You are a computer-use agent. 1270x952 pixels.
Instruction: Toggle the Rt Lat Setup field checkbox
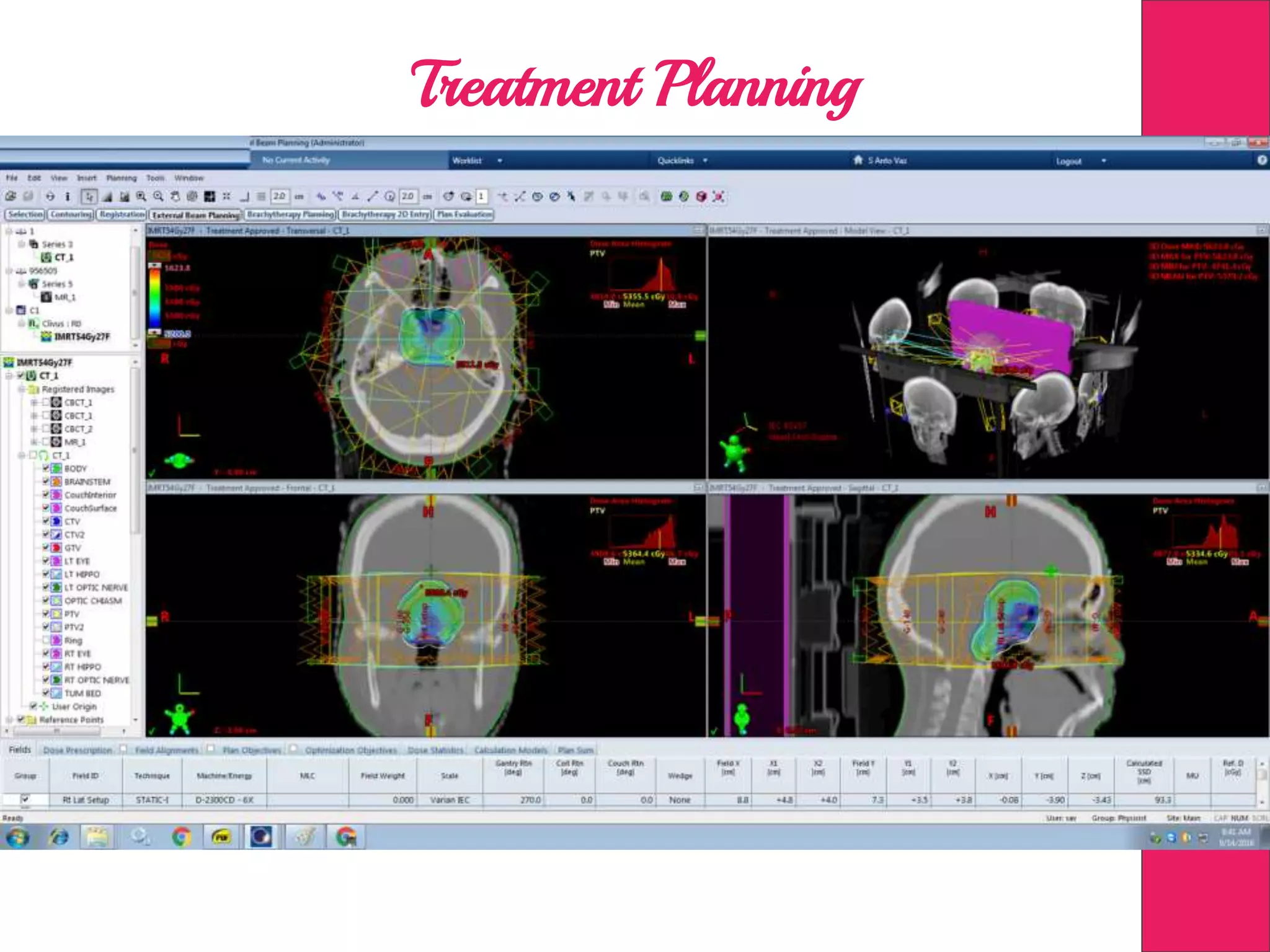25,800
